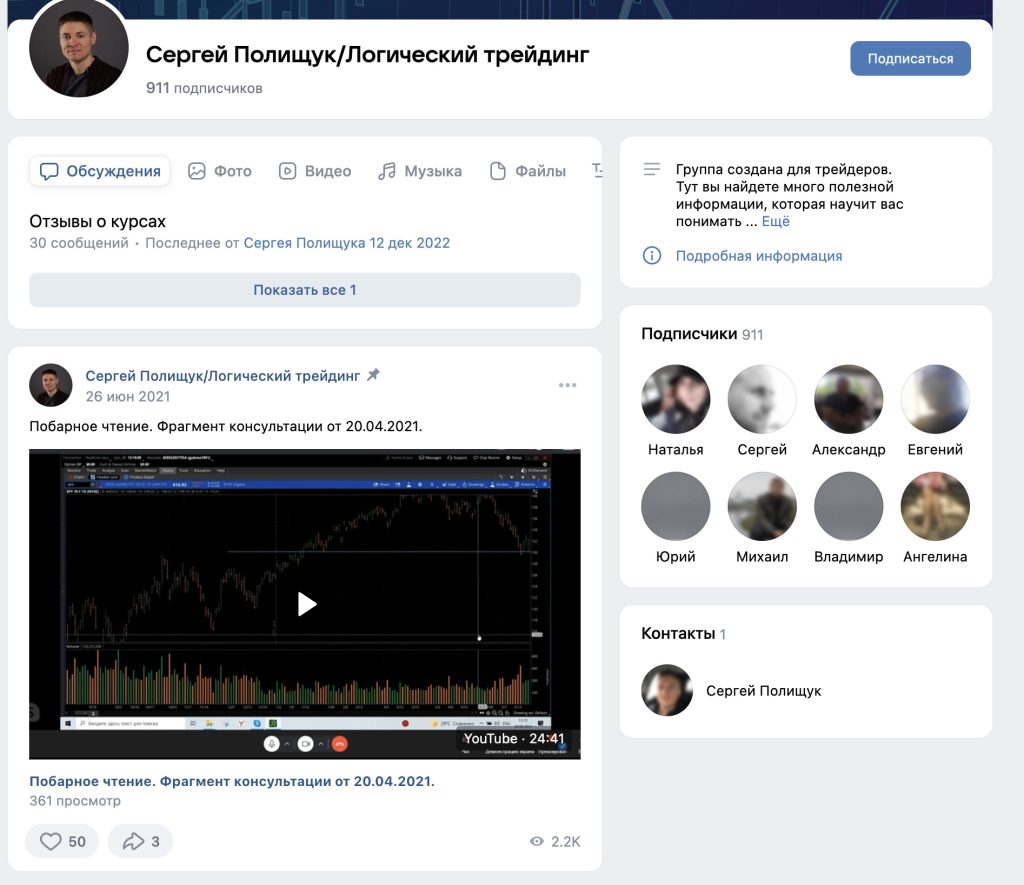
Task: Click subscriber name Михаил
Action: coord(761,556)
